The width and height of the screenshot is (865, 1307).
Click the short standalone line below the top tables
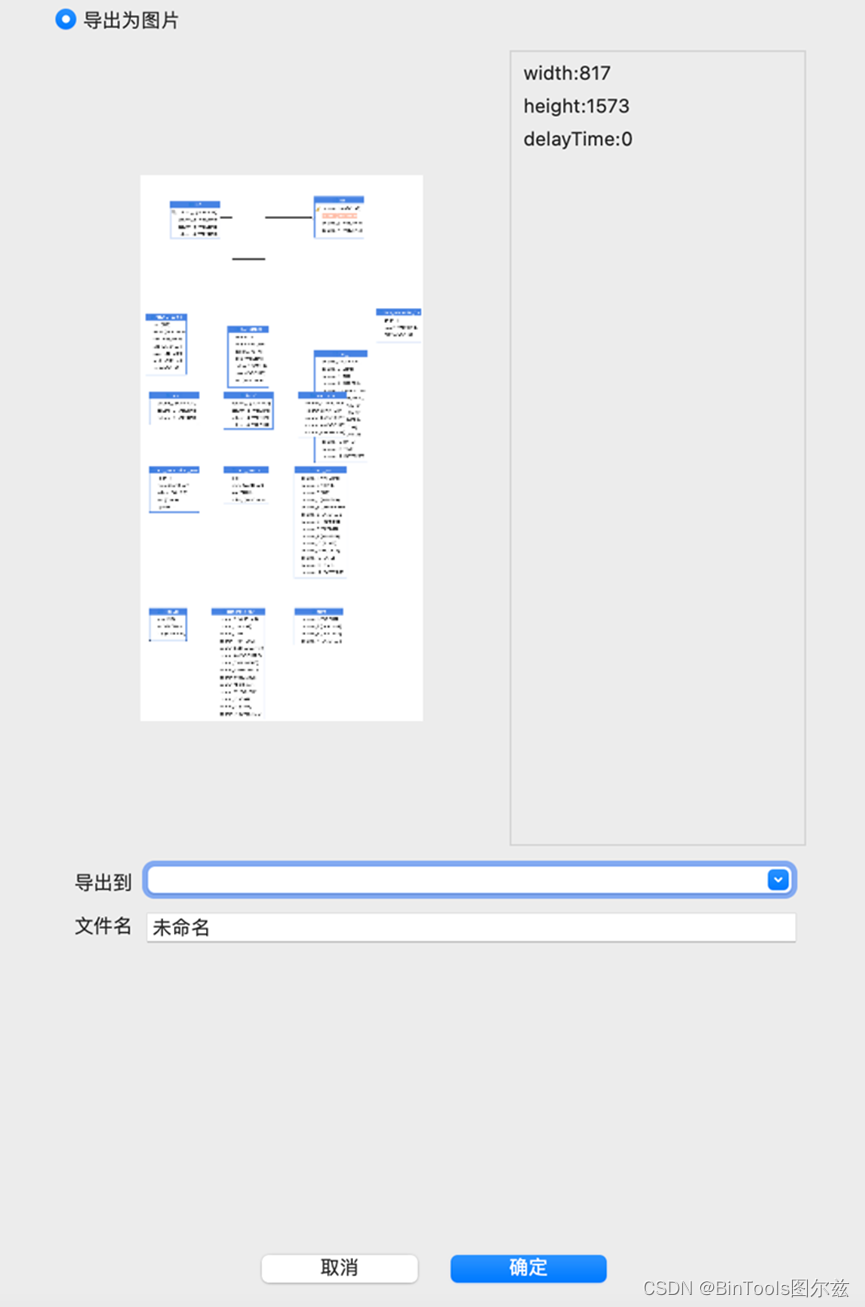246,258
